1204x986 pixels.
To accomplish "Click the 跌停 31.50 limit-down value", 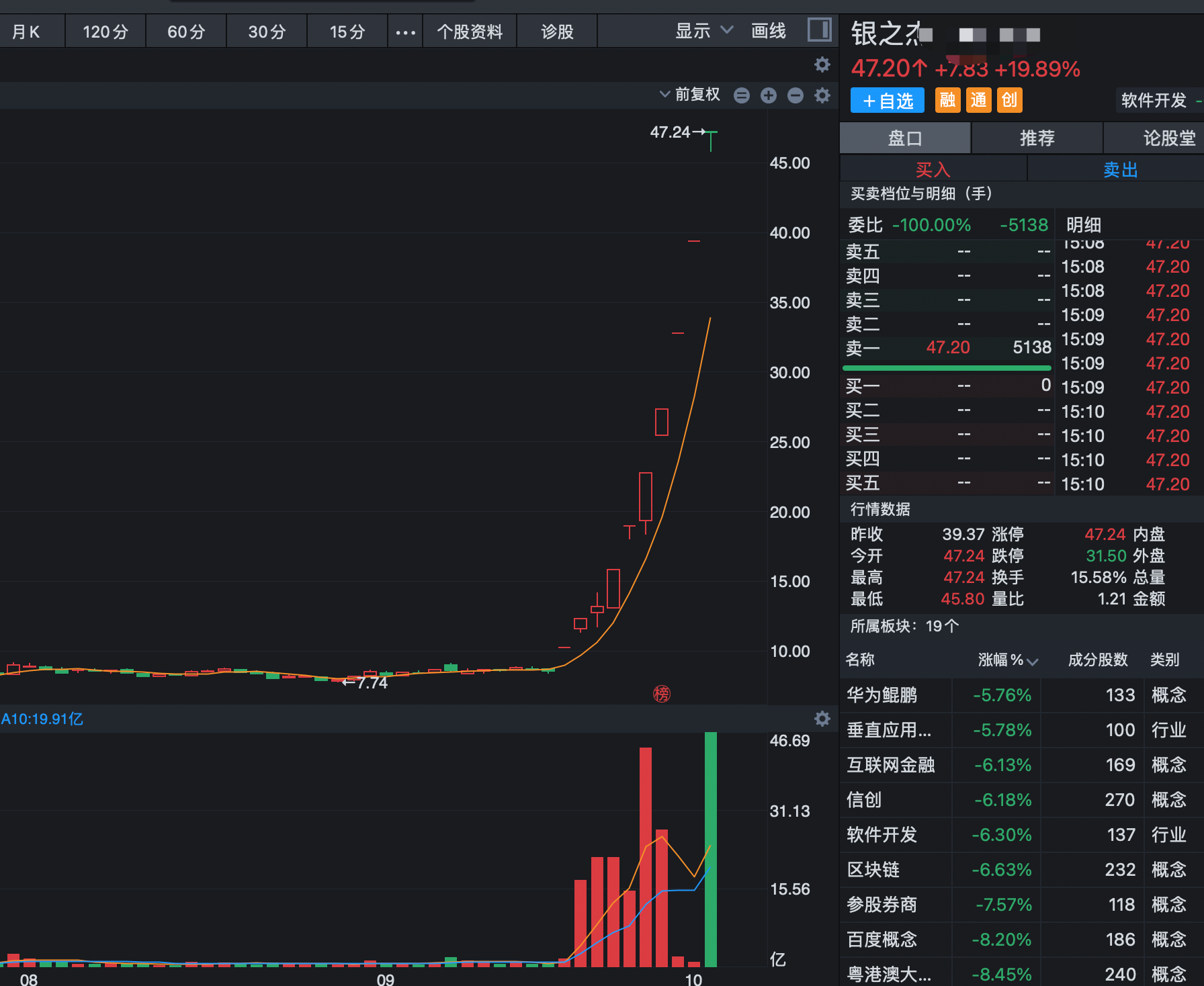I will [x=1106, y=555].
